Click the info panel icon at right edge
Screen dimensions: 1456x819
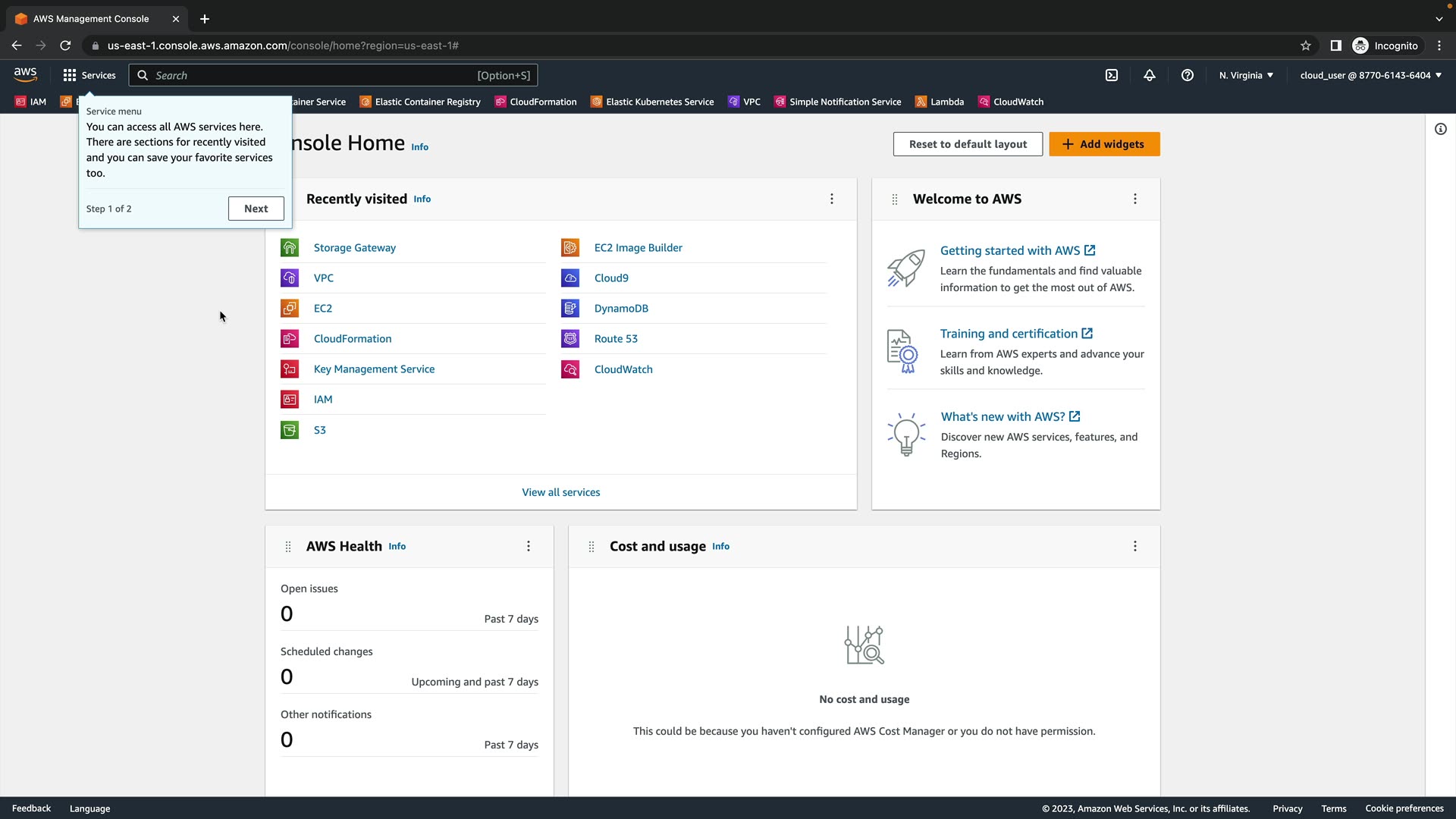(x=1441, y=129)
